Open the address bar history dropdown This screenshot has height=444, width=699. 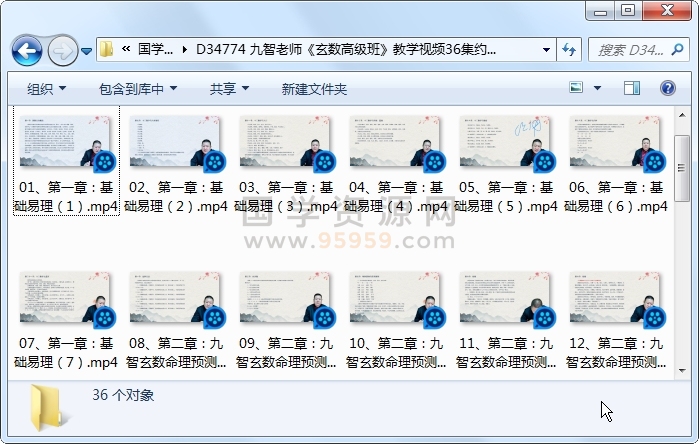click(546, 49)
